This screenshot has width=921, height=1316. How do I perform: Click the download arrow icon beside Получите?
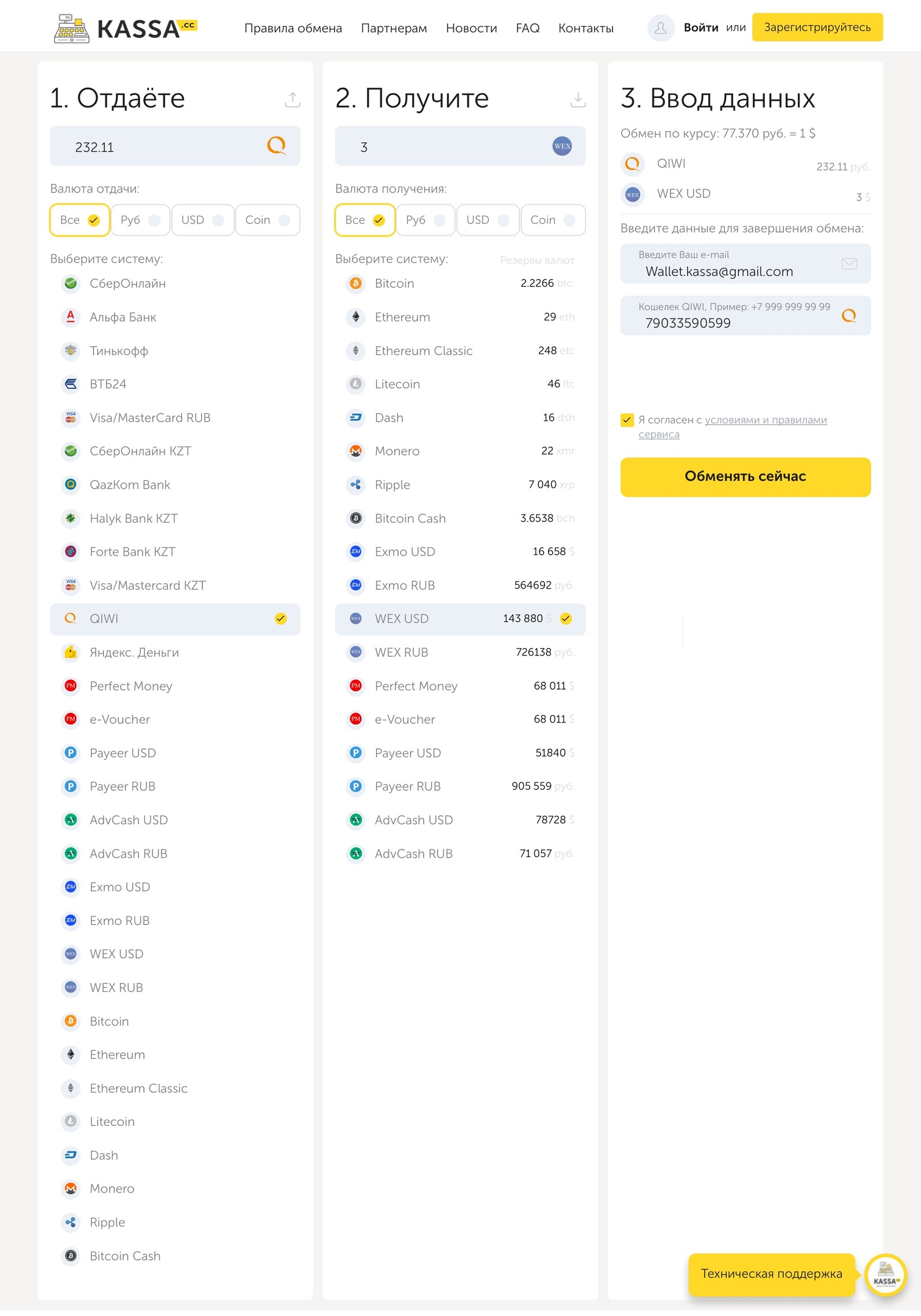click(x=578, y=99)
